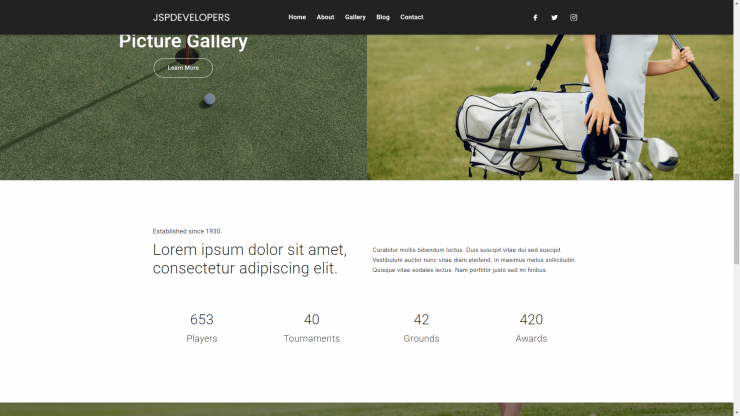Click the golf bag photo
Image resolution: width=740 pixels, height=416 pixels.
[550, 107]
